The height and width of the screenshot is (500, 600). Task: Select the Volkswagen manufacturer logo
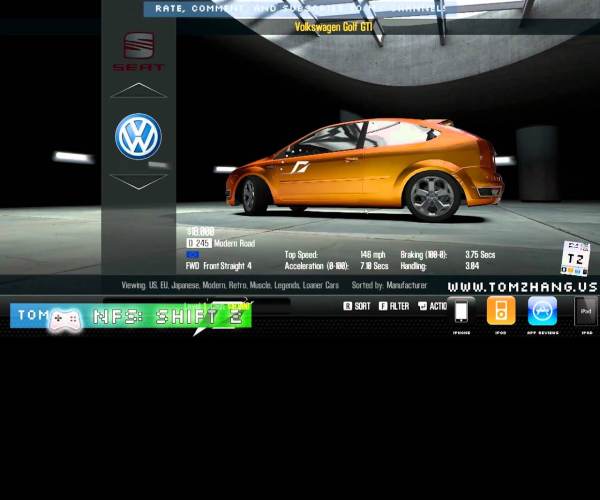tap(139, 137)
